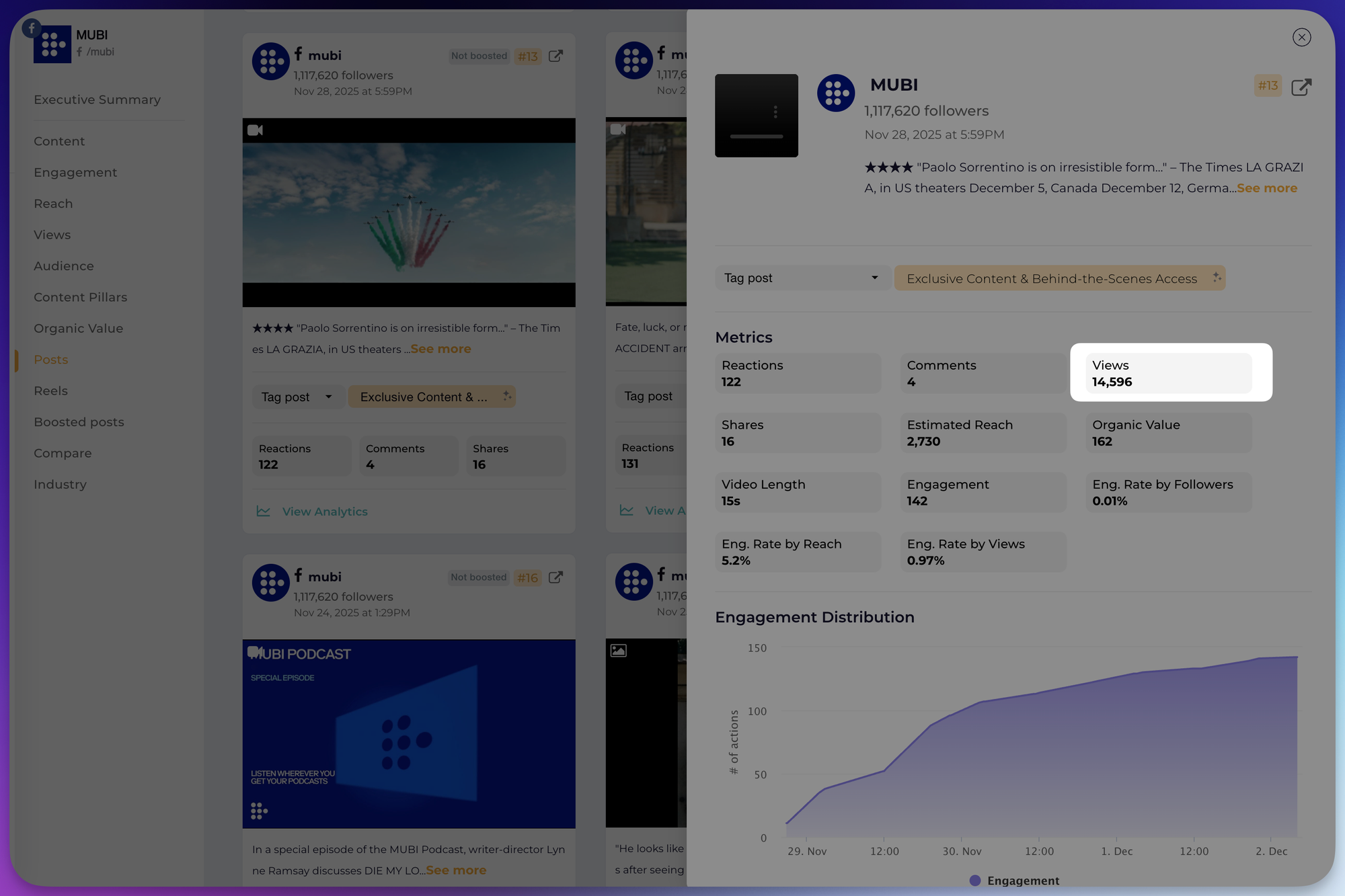The height and width of the screenshot is (896, 1345).
Task: Open external link icon on post #13 card
Action: tap(555, 56)
